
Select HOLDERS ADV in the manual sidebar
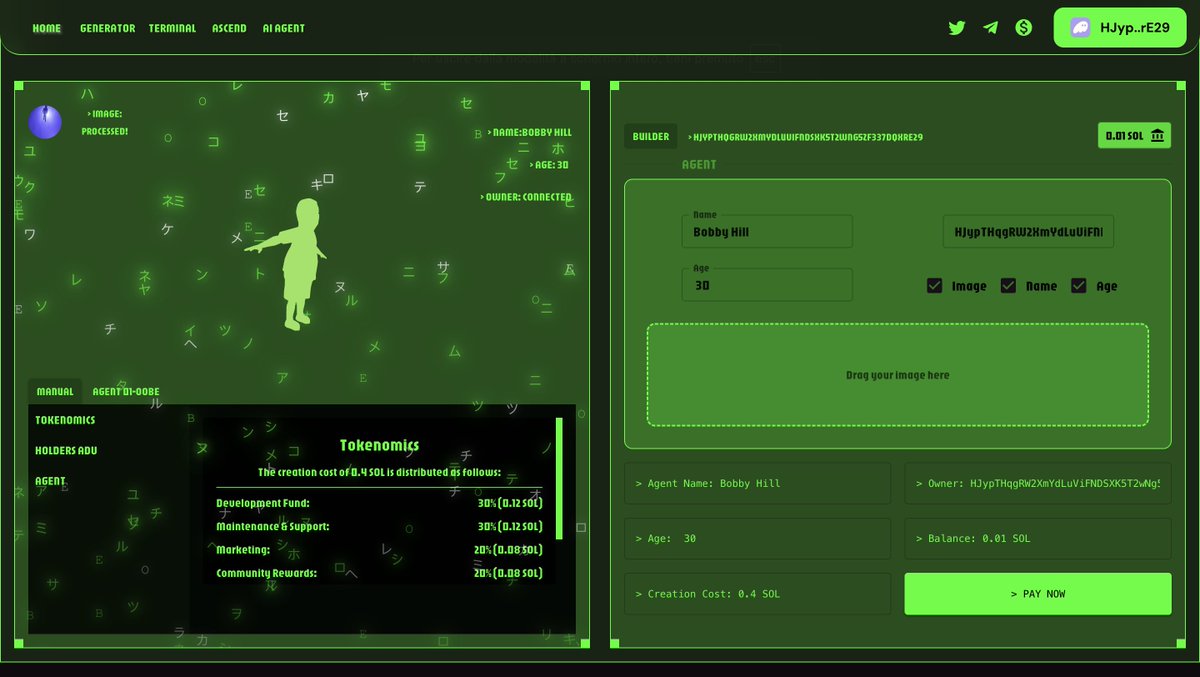[66, 450]
